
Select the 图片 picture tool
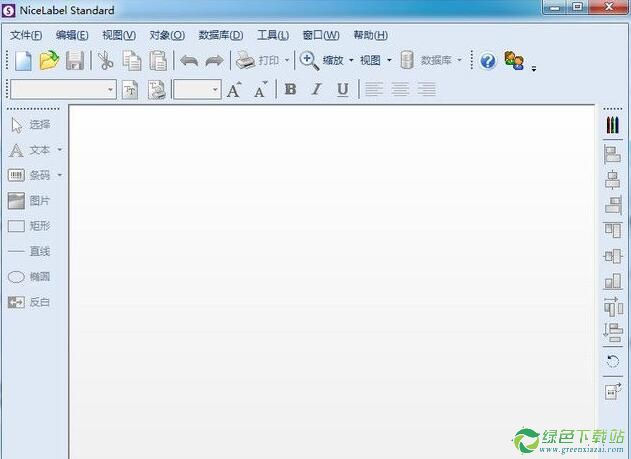tap(29, 200)
